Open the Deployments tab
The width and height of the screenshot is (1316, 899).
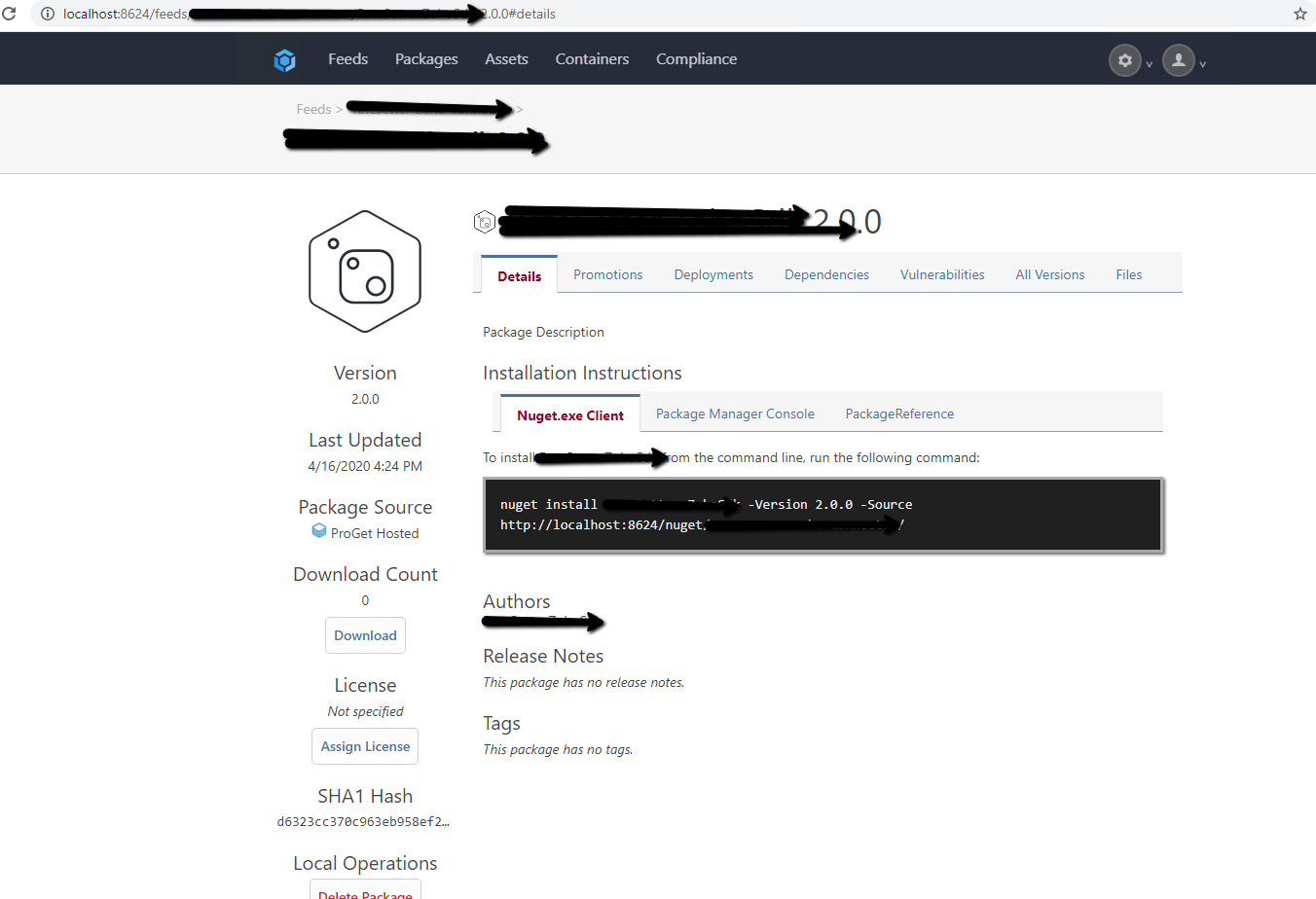click(x=713, y=274)
